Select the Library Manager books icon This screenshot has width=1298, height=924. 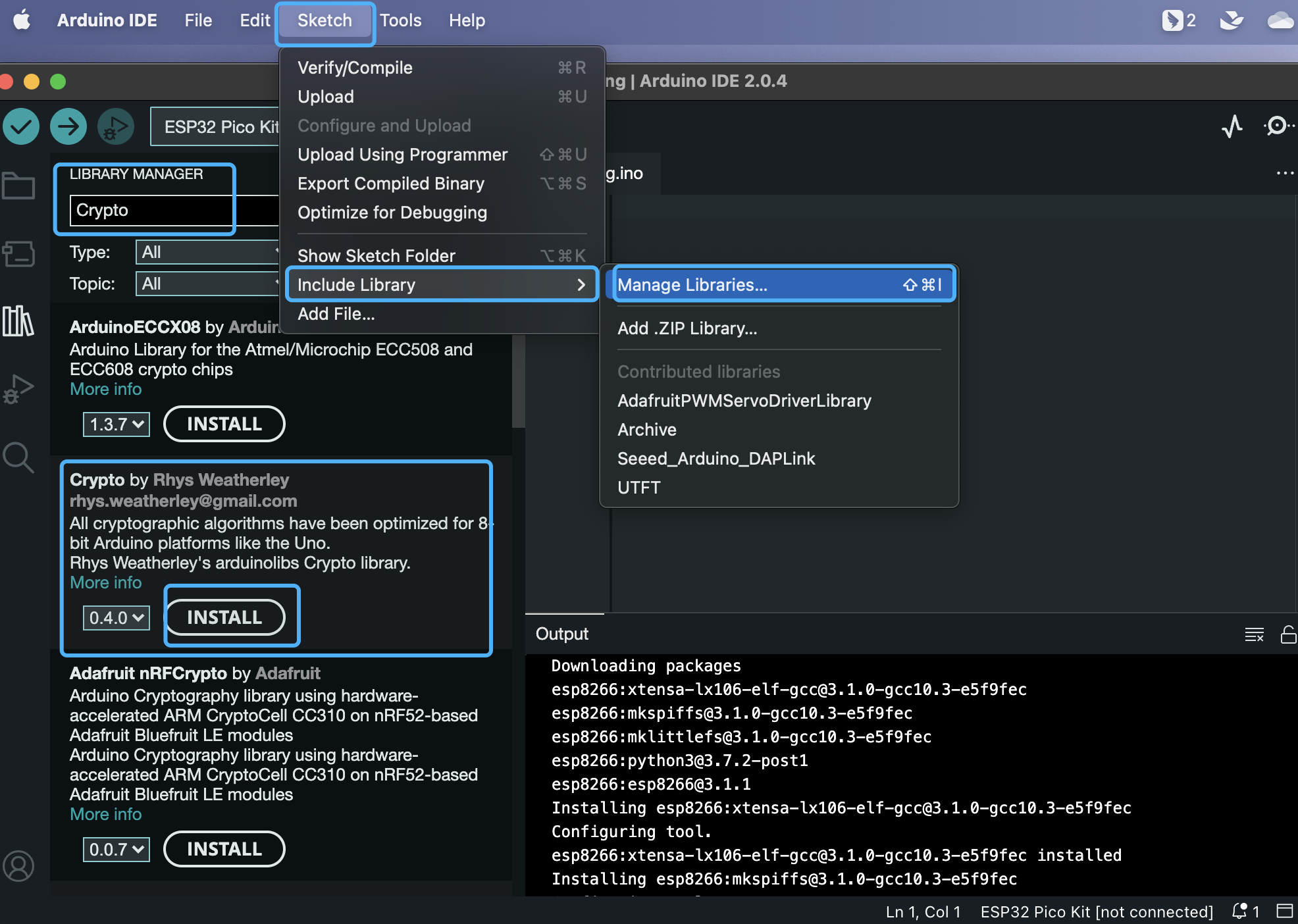pos(18,321)
